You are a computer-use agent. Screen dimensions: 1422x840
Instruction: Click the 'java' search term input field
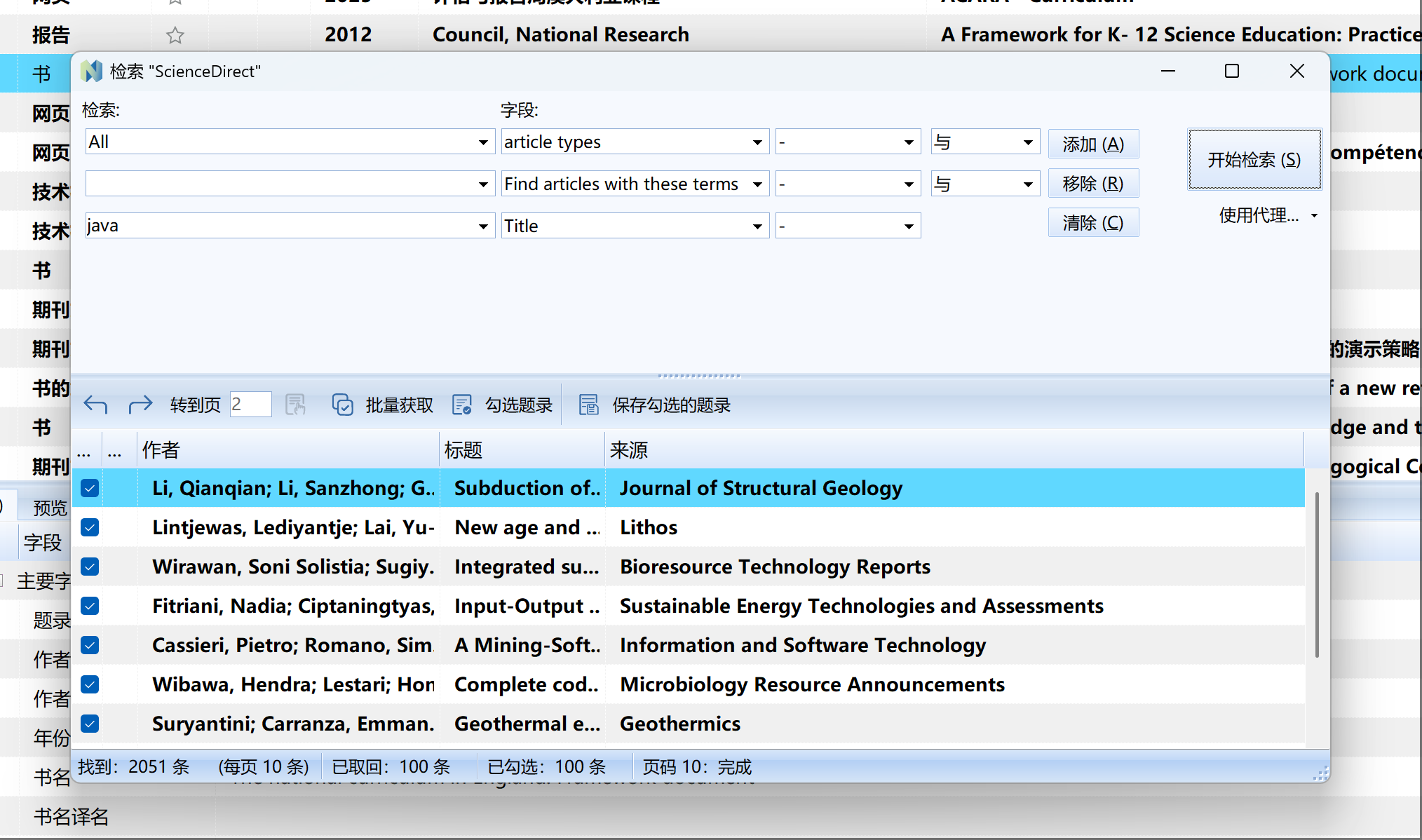(x=280, y=226)
